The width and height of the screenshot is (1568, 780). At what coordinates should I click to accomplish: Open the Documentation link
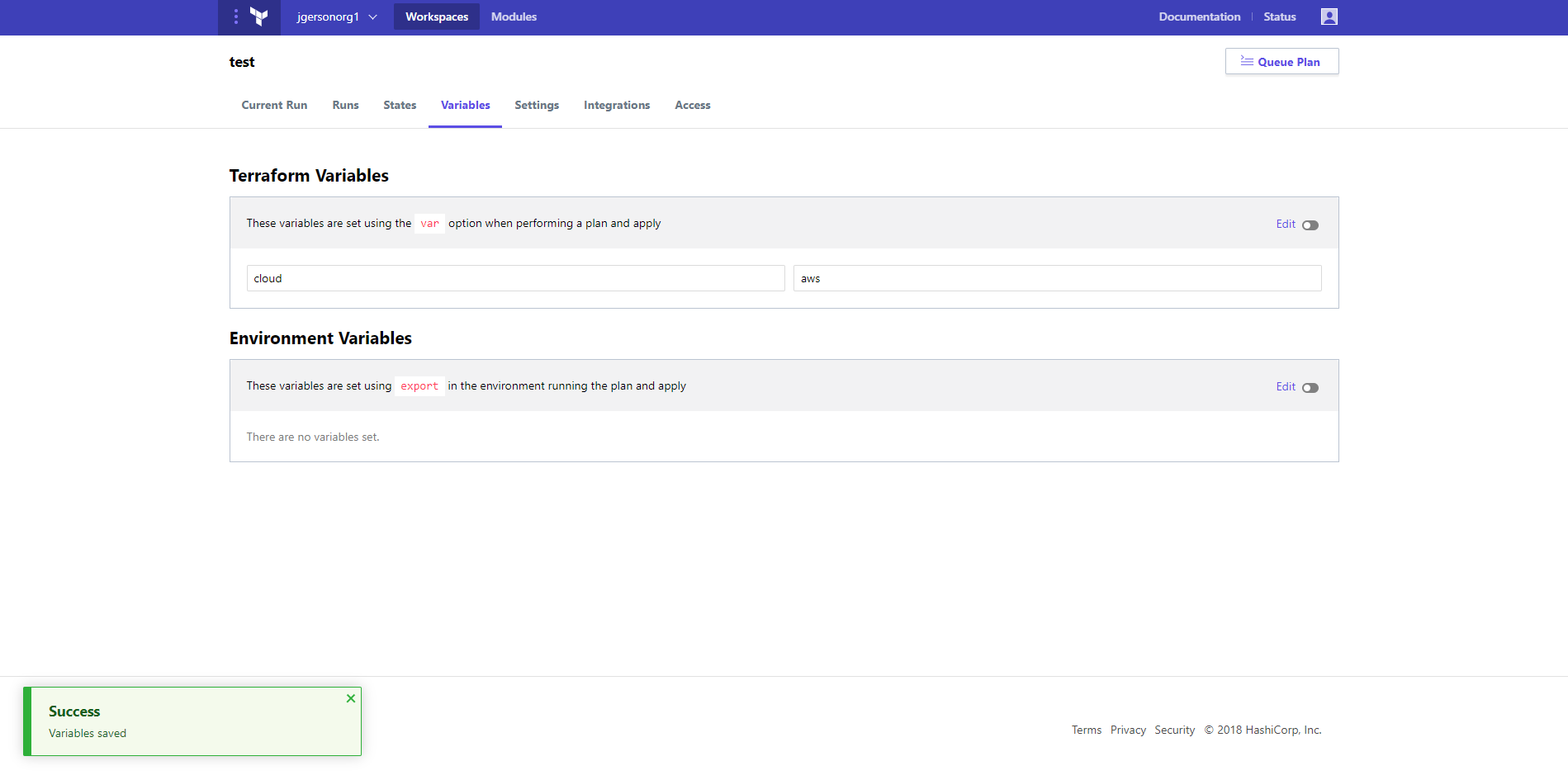(x=1199, y=17)
